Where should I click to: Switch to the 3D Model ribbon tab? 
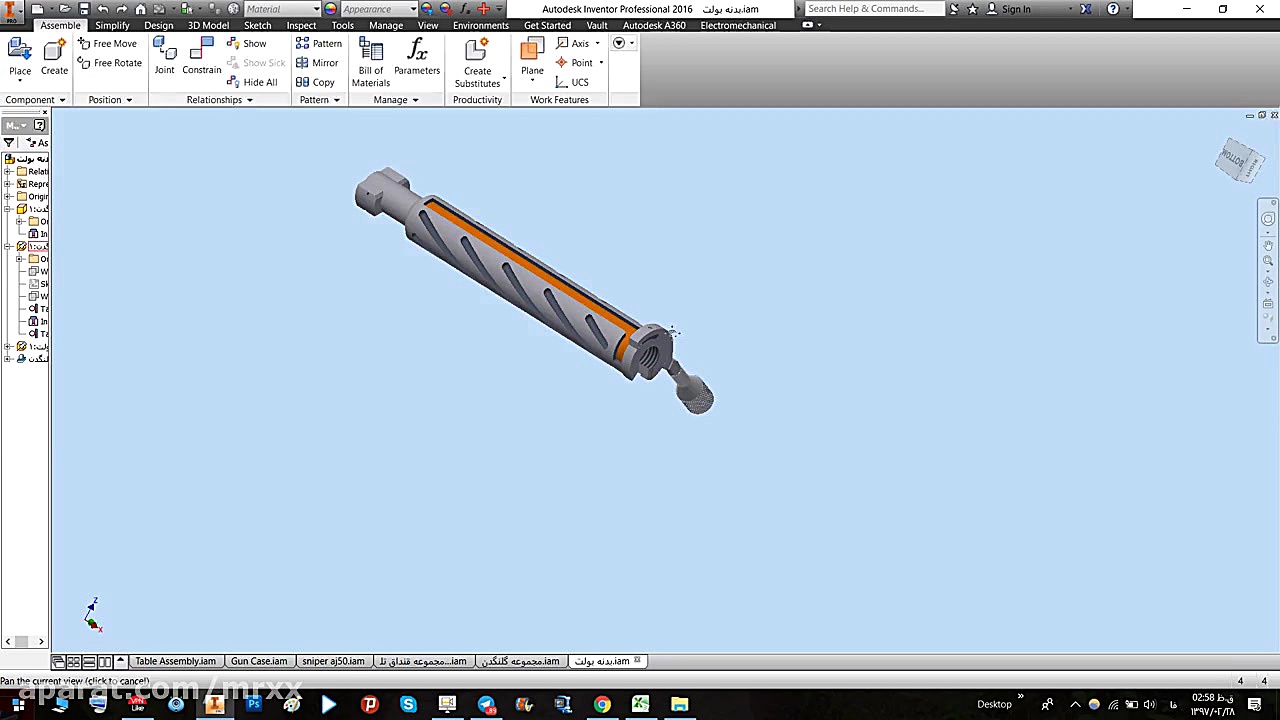[x=208, y=25]
